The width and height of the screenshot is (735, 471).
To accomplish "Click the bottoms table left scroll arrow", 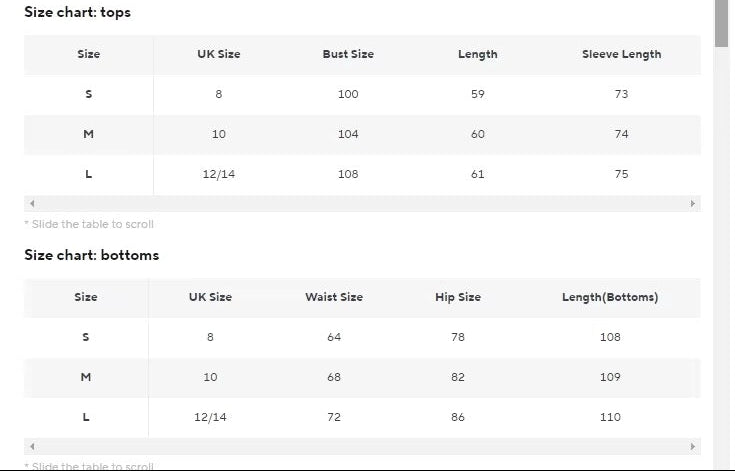I will tap(32, 446).
